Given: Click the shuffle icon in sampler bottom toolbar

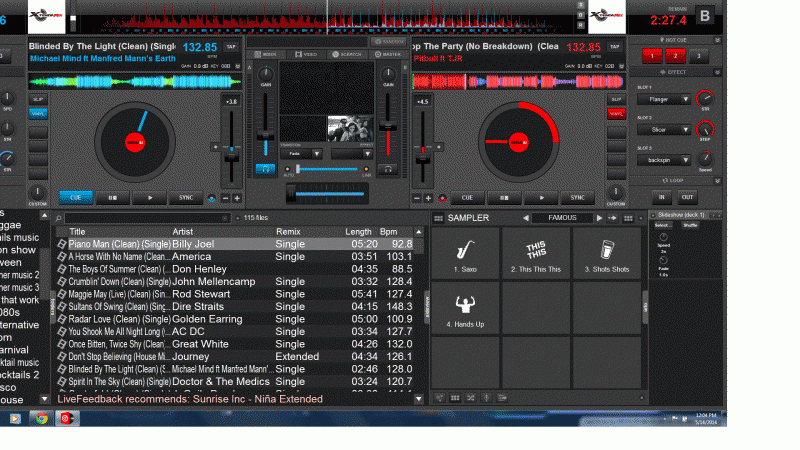Looking at the screenshot, I should point(470,398).
